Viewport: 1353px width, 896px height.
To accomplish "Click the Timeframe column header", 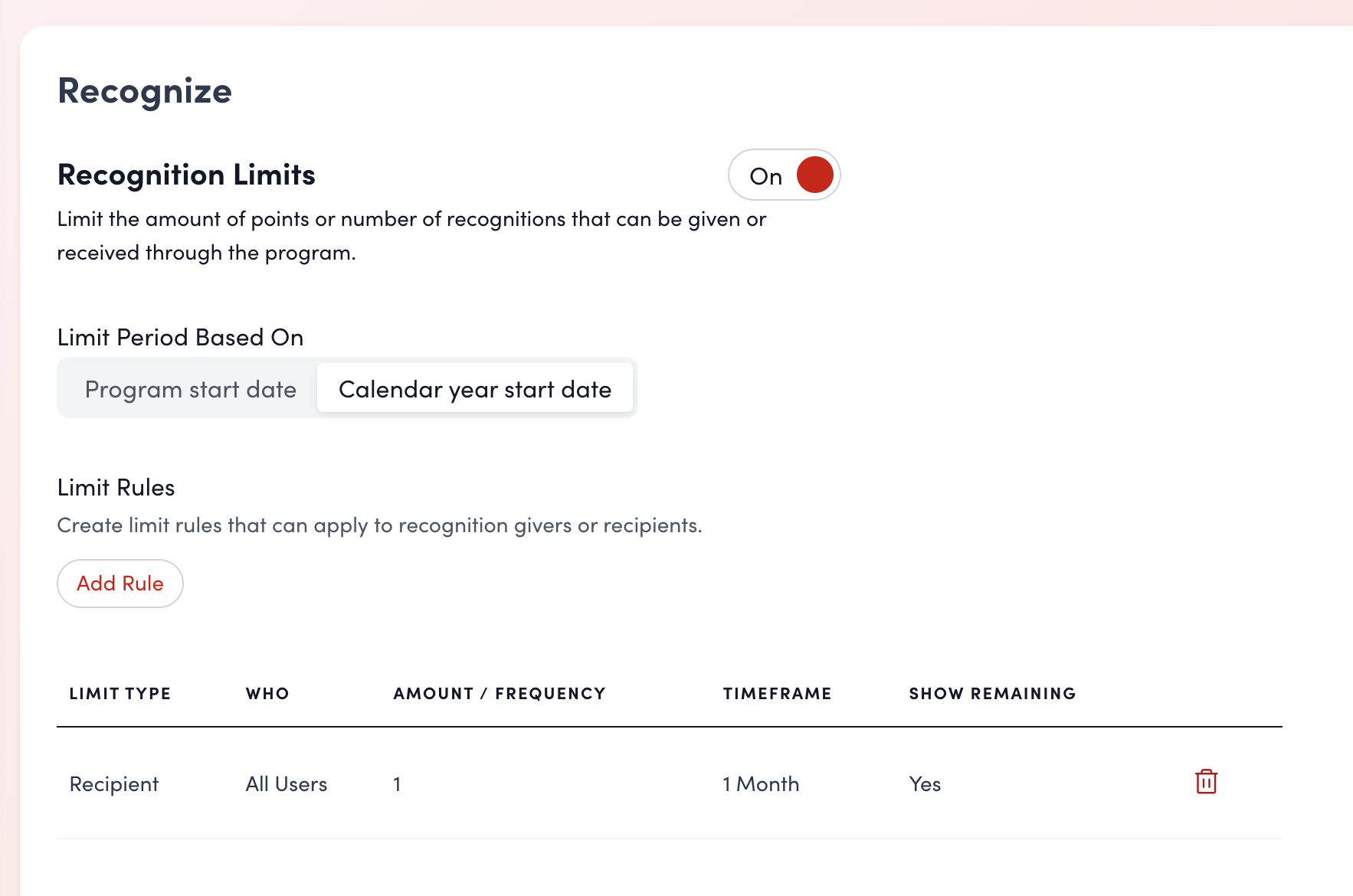I will pos(777,694).
